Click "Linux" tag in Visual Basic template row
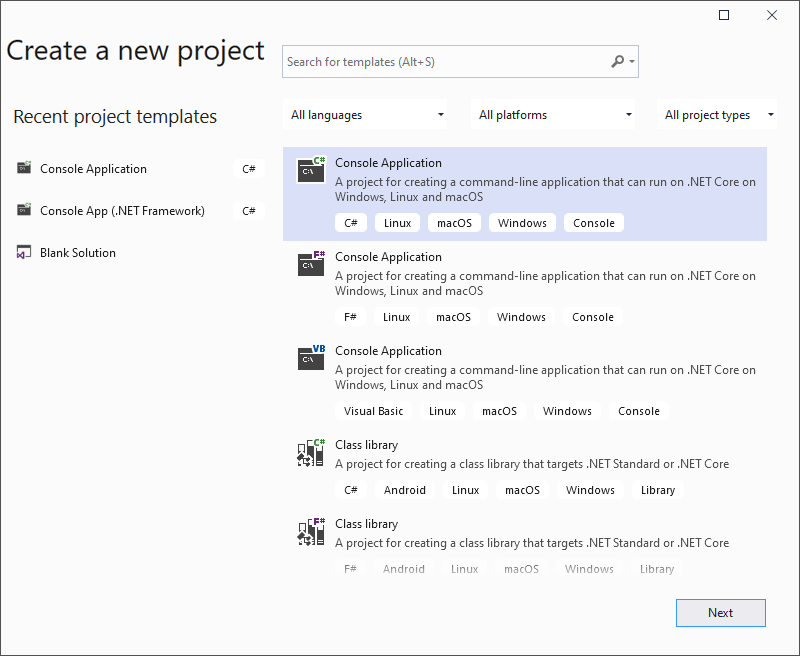The image size is (800, 656). 442,411
